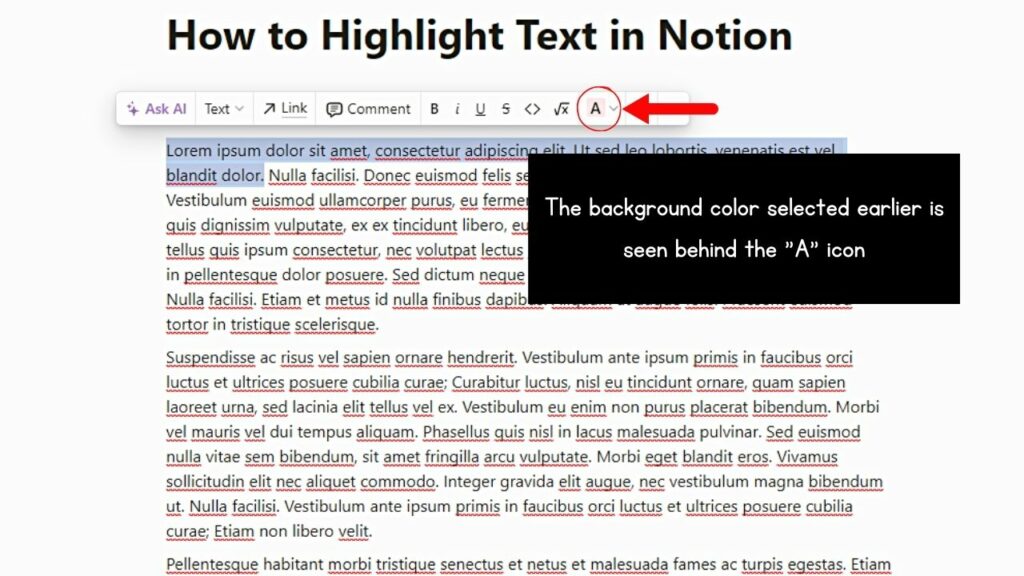This screenshot has width=1024, height=576.
Task: Click the speech bubble Comment icon
Action: click(x=334, y=109)
